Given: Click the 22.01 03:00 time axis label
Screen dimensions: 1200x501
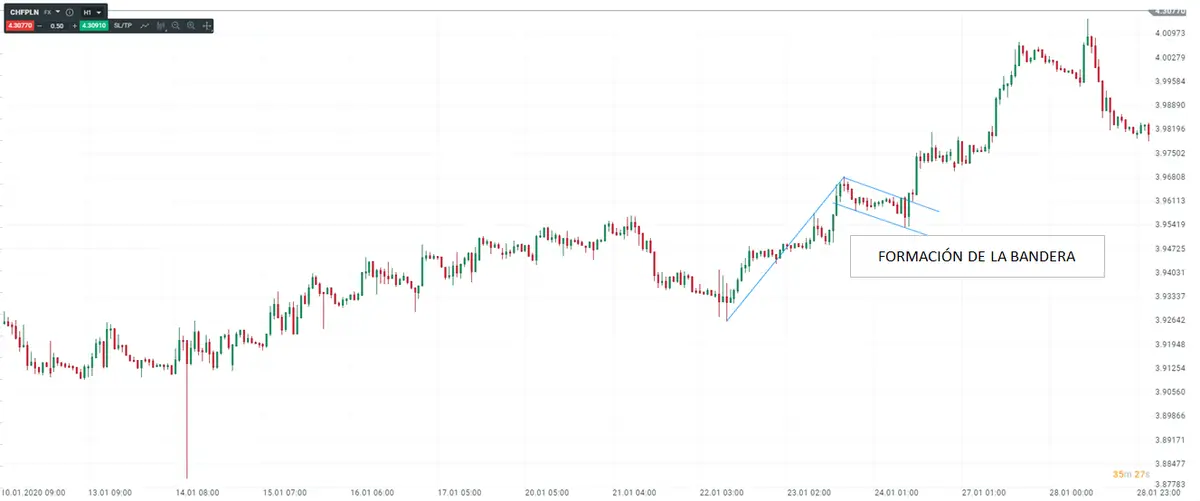Looking at the screenshot, I should coord(725,492).
